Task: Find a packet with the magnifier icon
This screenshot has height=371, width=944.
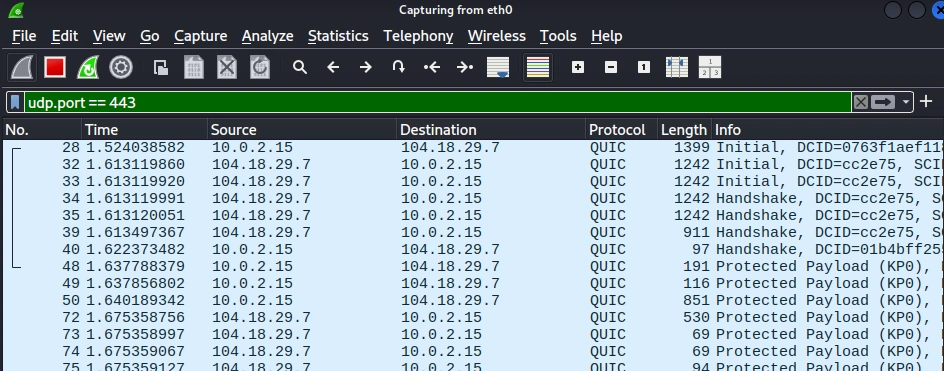Action: pos(300,67)
